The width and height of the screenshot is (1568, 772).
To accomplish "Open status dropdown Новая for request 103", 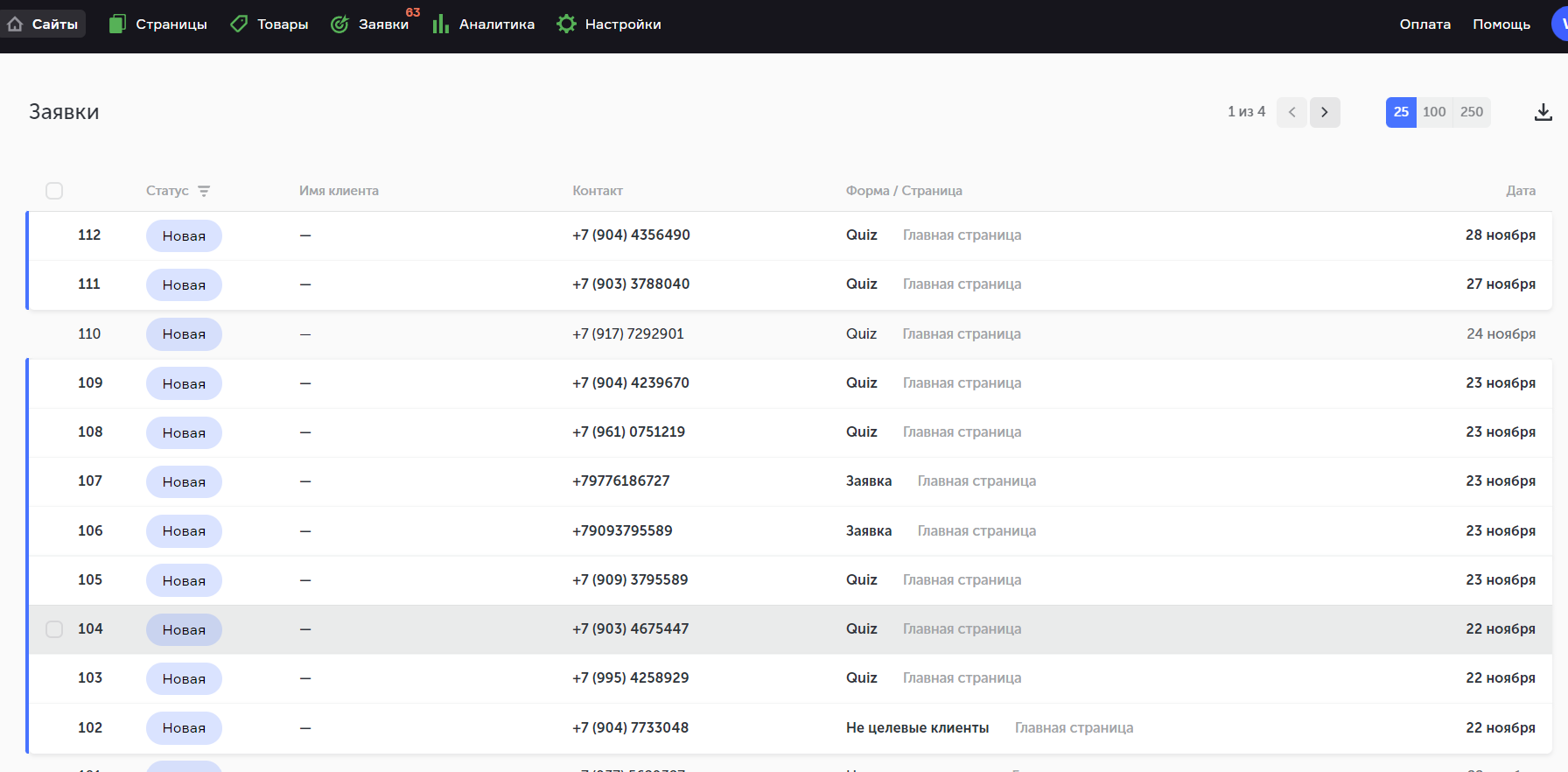I will point(184,678).
